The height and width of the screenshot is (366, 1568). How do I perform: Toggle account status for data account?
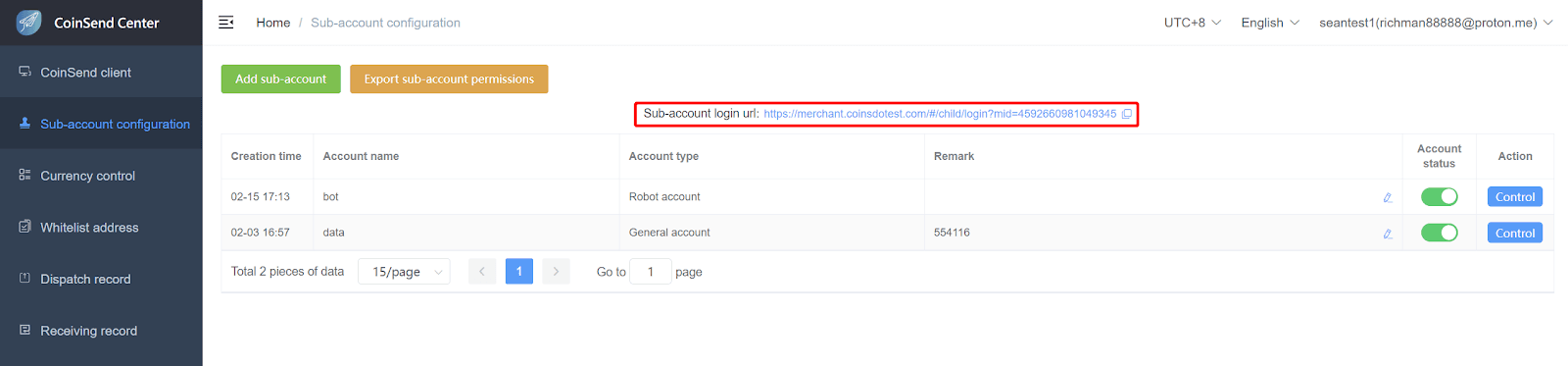click(x=1439, y=233)
